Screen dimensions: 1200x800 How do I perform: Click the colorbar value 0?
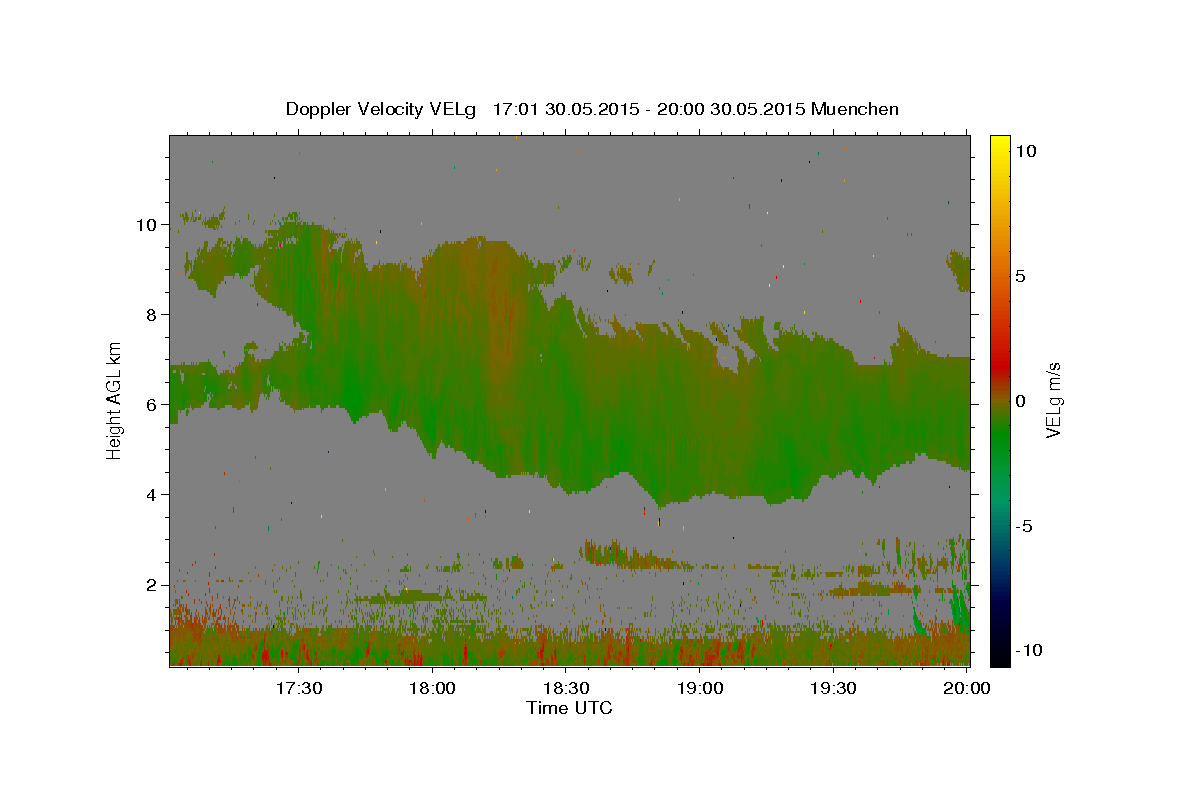tap(1021, 401)
